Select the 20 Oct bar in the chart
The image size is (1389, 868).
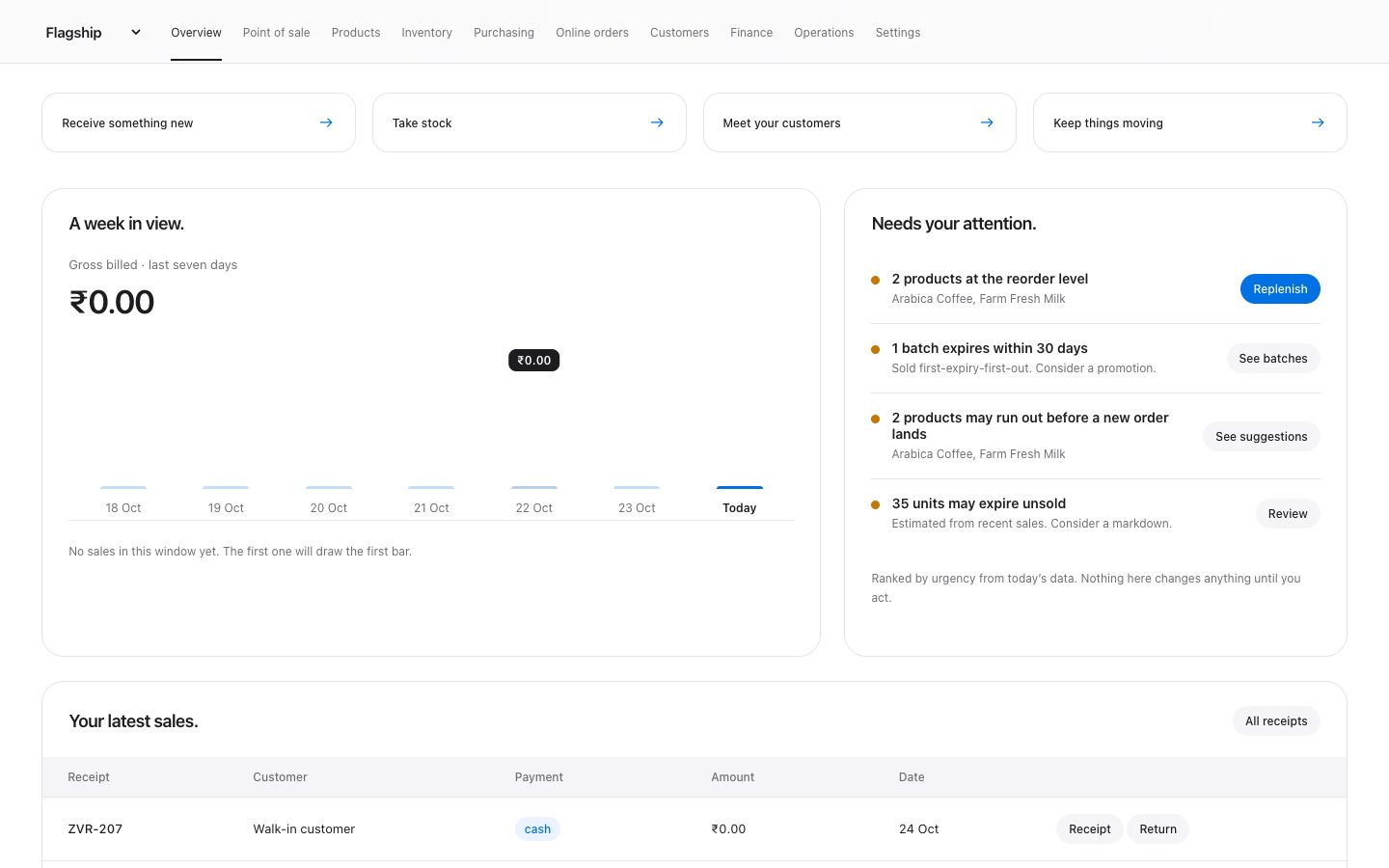coord(329,488)
